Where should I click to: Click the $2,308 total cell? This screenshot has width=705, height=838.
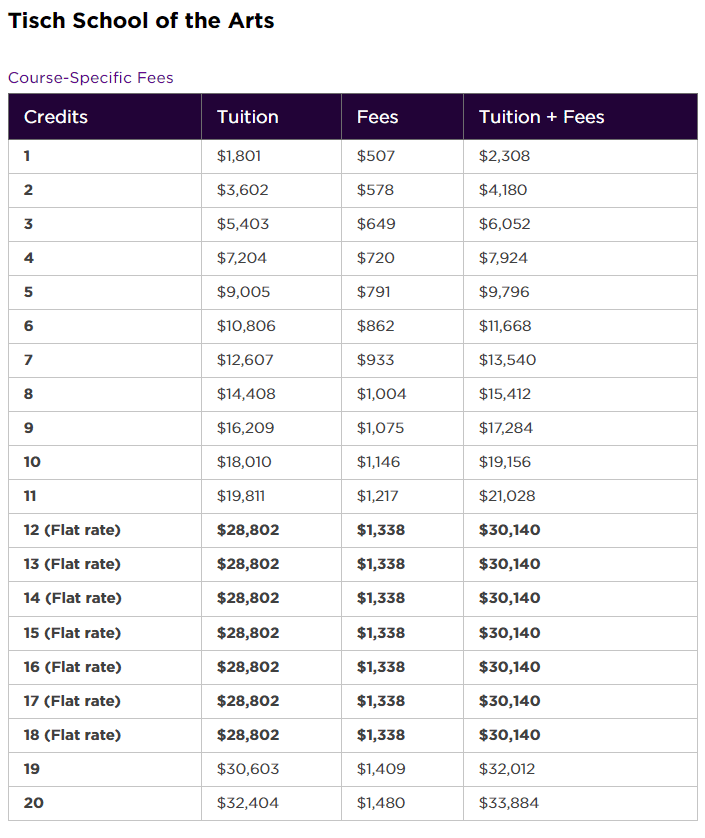click(x=504, y=156)
